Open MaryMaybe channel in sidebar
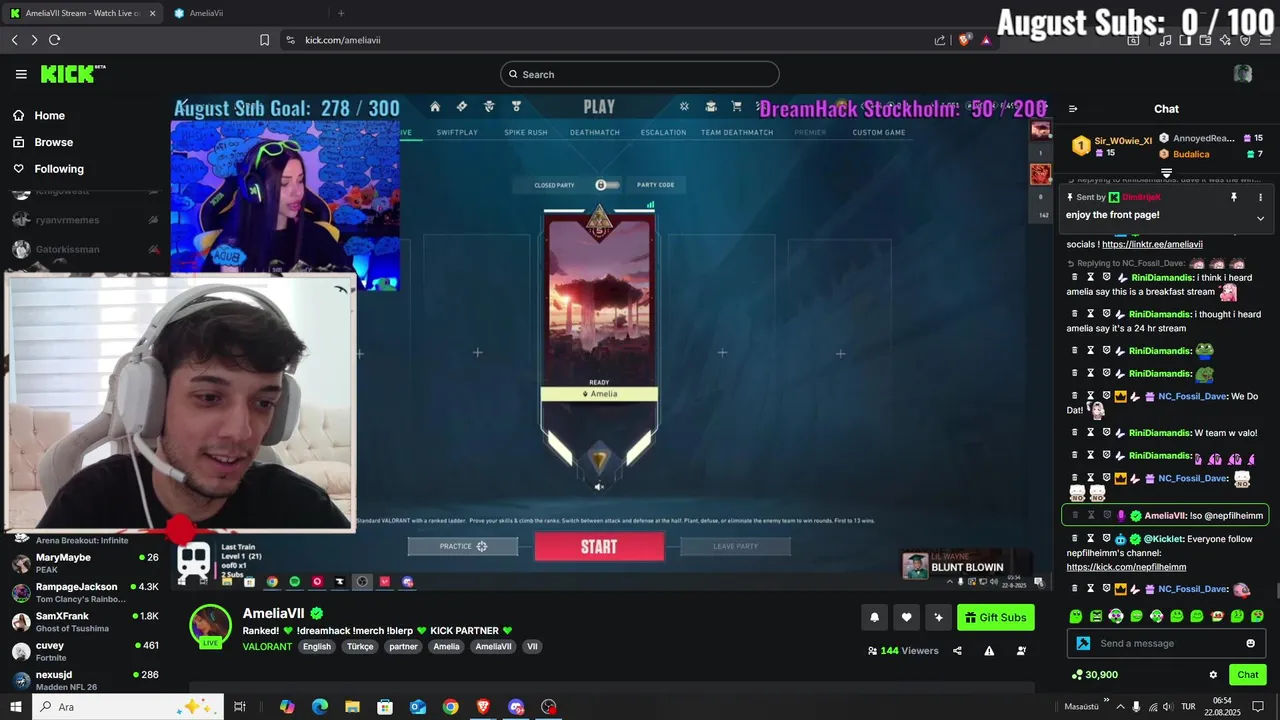1280x720 pixels. pyautogui.click(x=85, y=563)
